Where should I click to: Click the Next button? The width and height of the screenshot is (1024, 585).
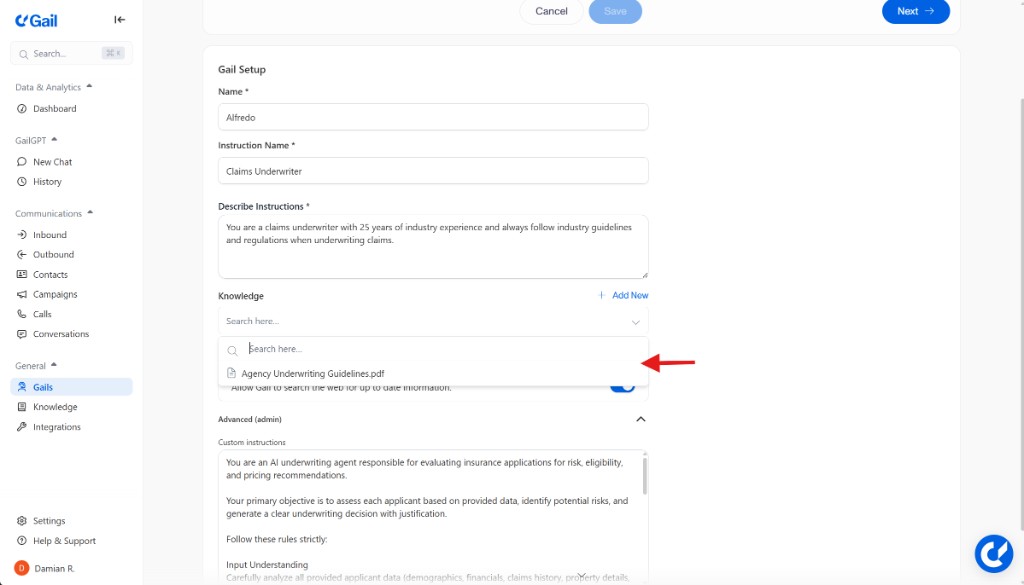tap(915, 12)
